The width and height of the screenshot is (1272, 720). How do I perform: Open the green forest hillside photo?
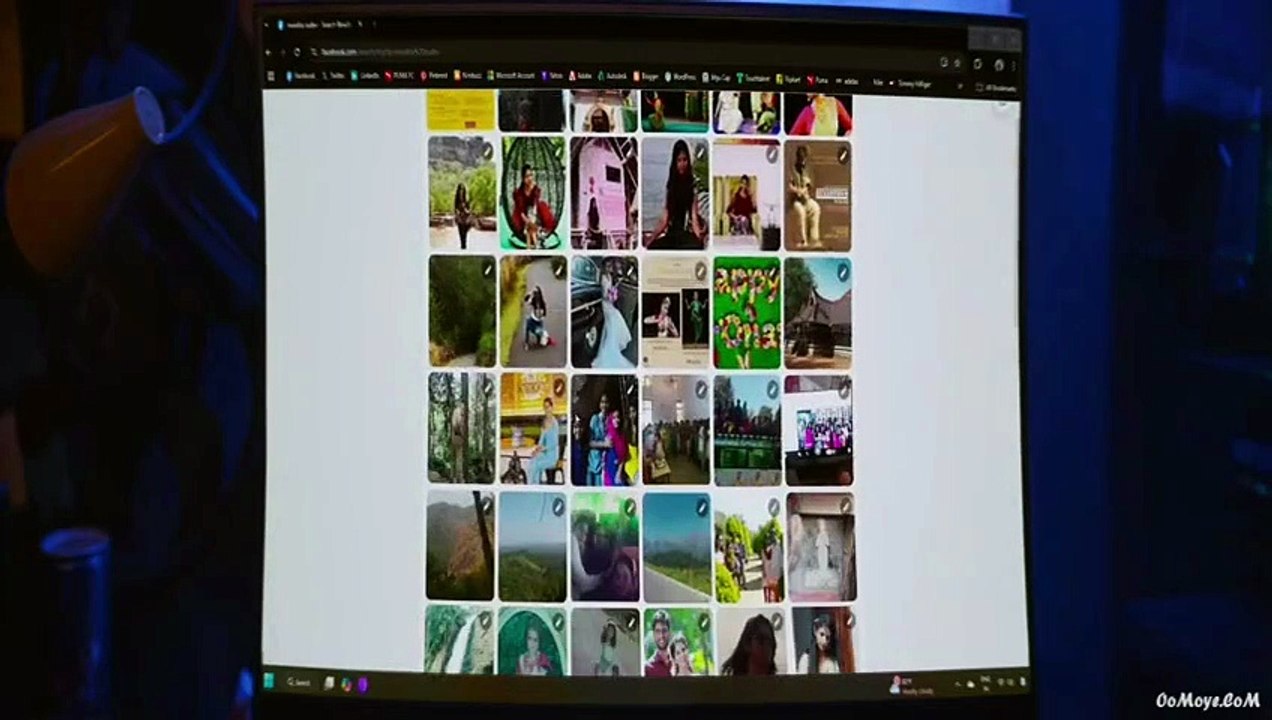462,310
